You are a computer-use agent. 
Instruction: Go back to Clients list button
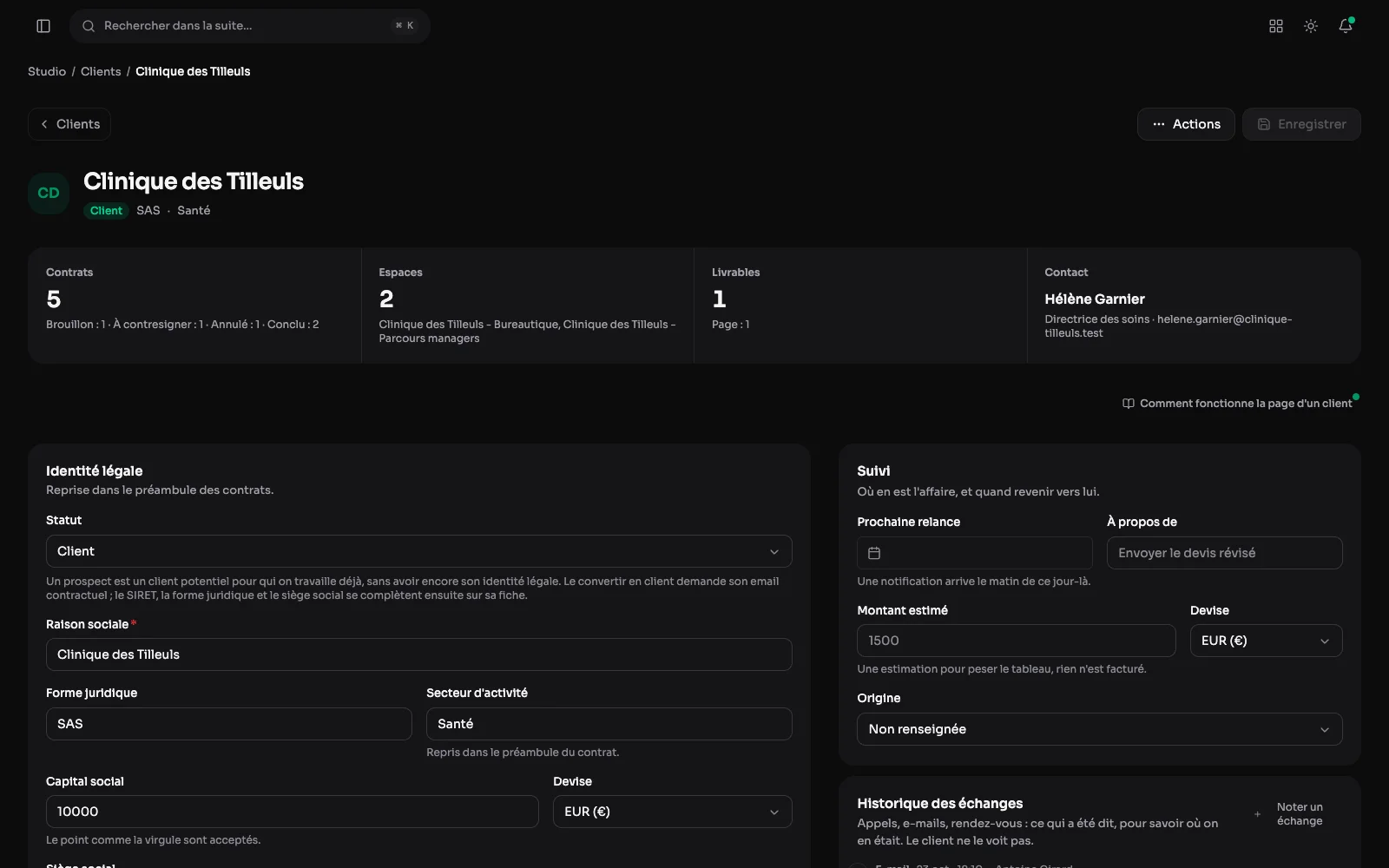(x=69, y=124)
